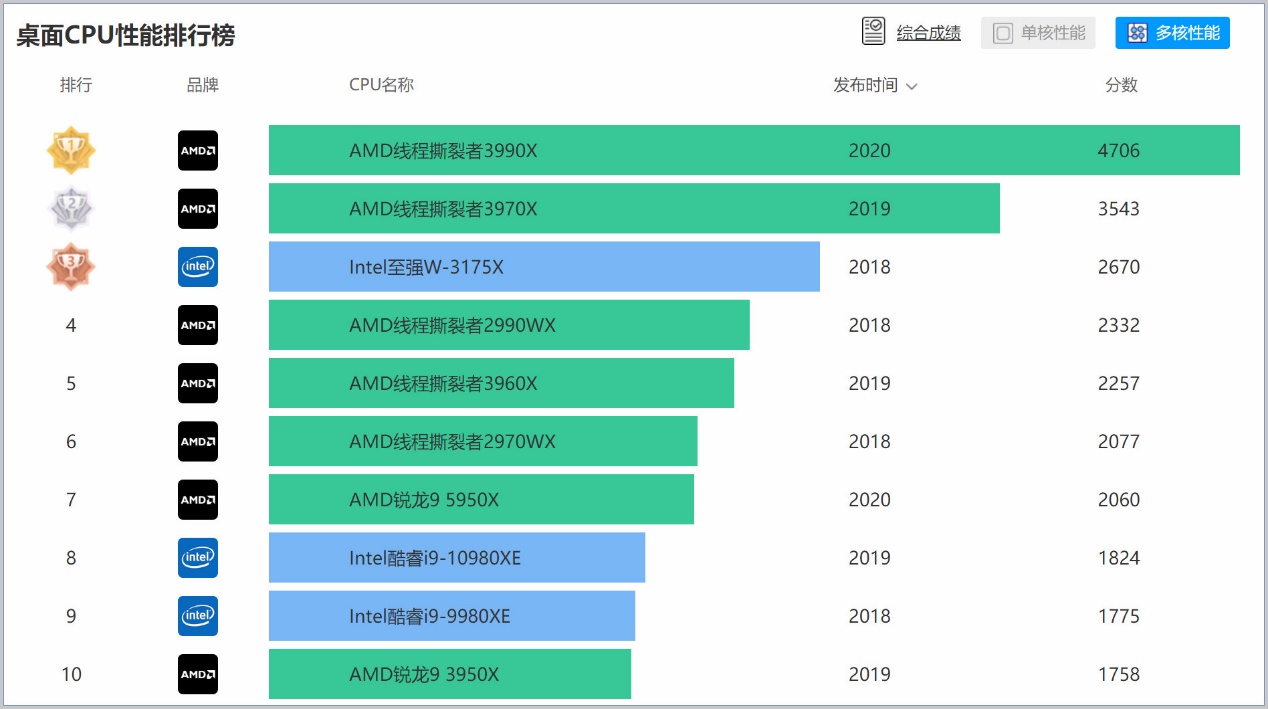1268x709 pixels.
Task: Click the grid icon inside 多核性能 button
Action: coord(1136,32)
